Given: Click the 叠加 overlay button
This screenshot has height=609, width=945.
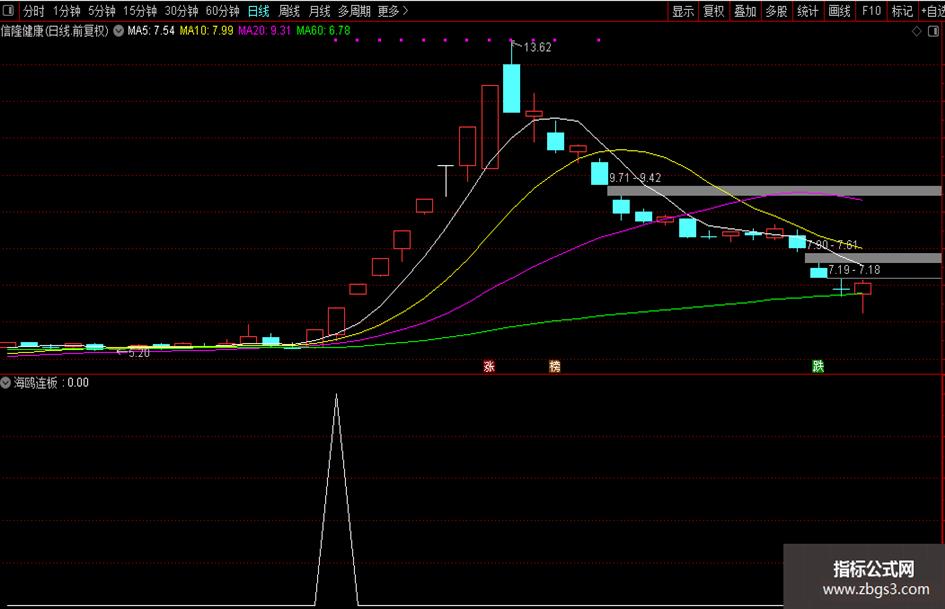Looking at the screenshot, I should point(745,11).
